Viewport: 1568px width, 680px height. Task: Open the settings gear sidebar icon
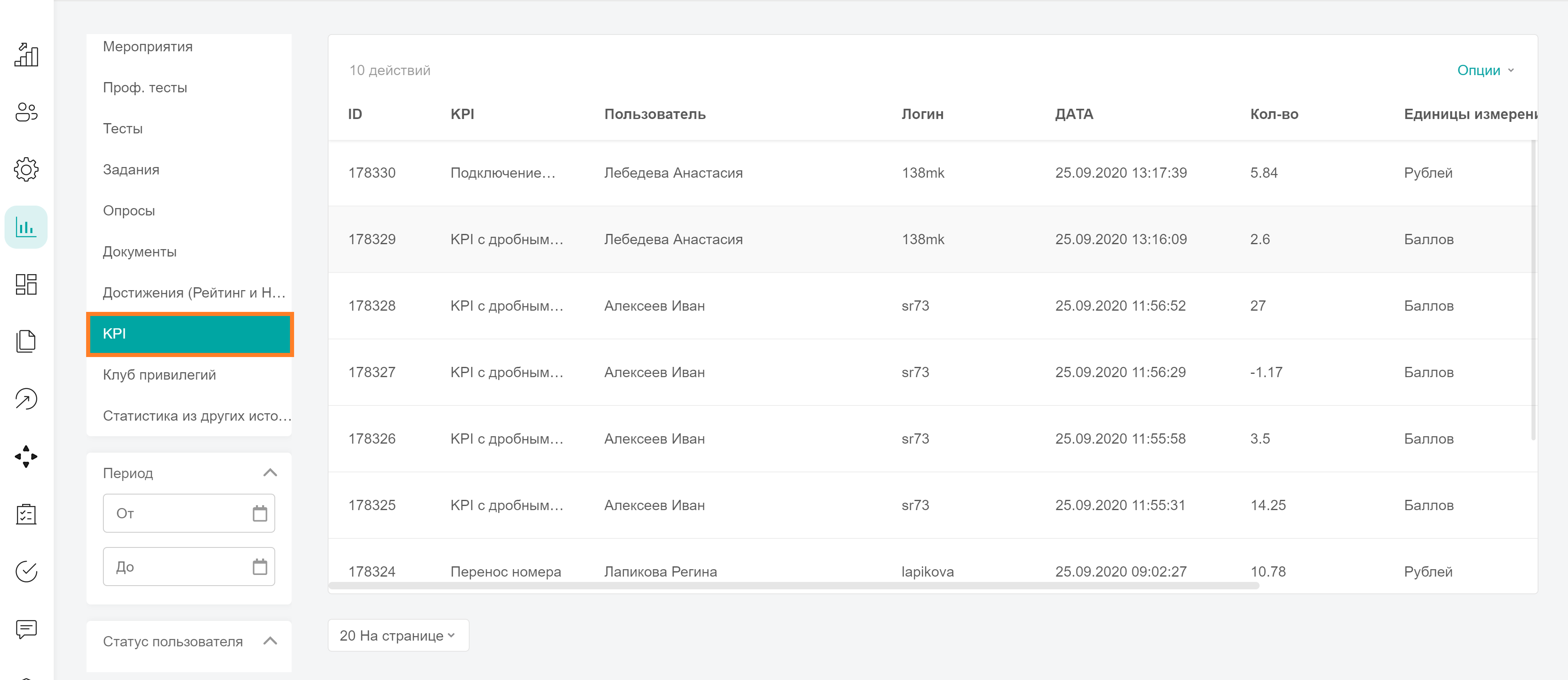click(x=26, y=169)
